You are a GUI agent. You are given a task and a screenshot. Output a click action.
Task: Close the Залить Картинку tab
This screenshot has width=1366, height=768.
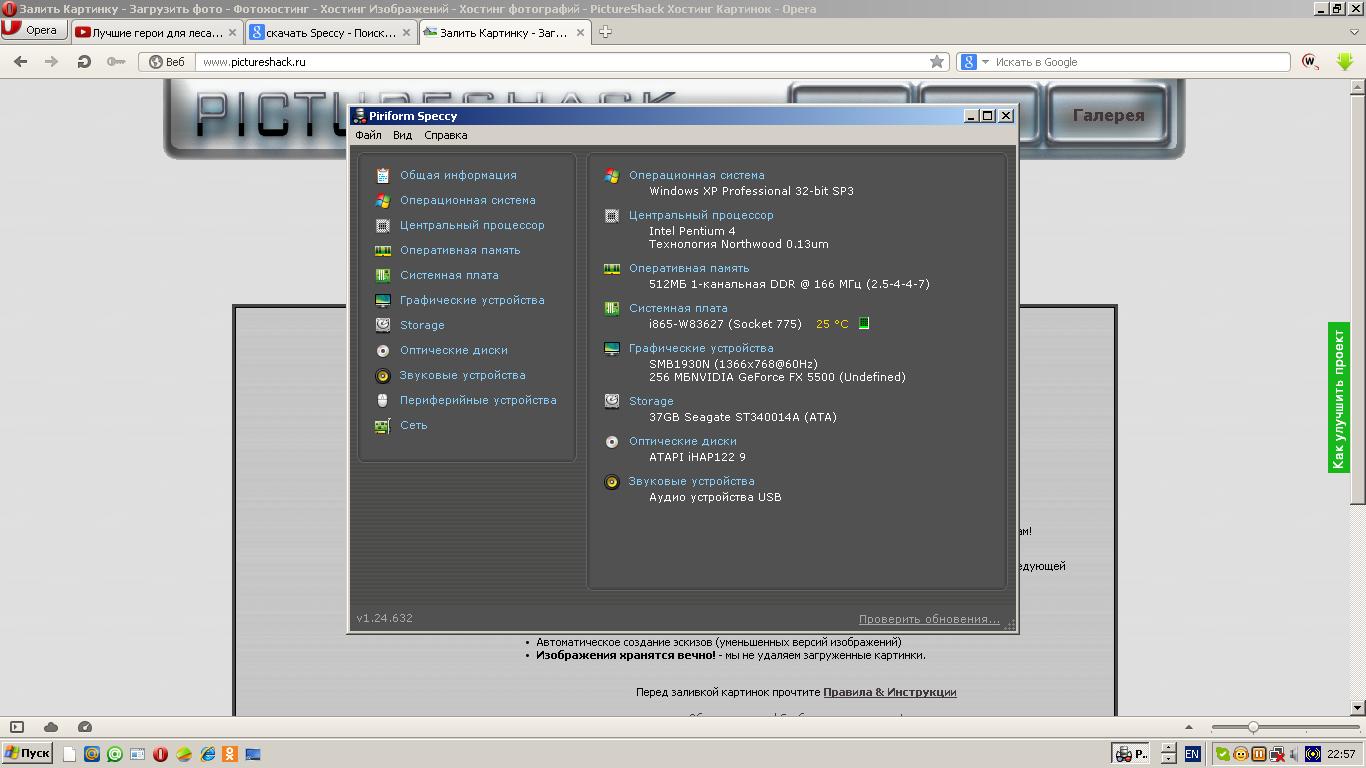579,32
